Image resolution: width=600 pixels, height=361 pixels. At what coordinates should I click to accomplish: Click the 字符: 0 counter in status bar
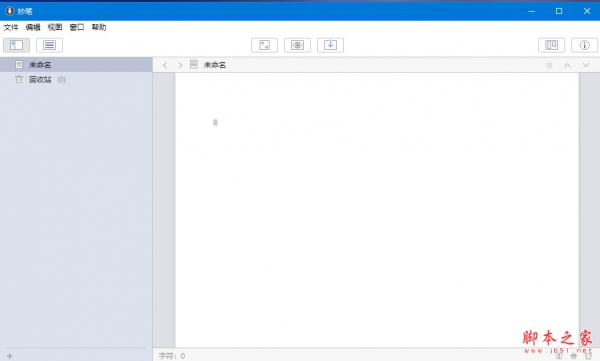coord(172,356)
